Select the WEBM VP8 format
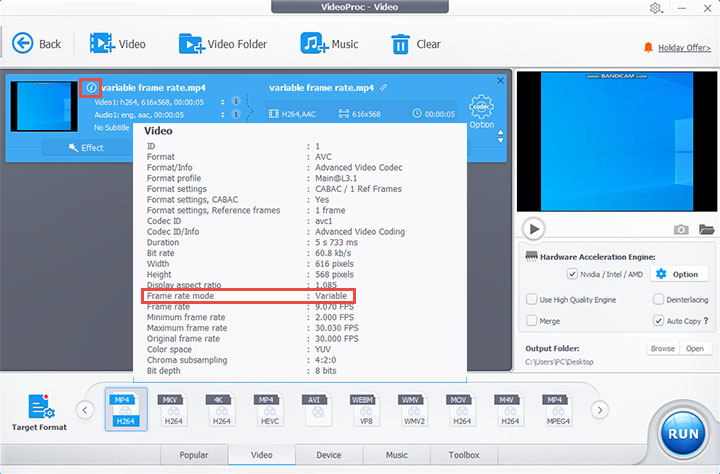This screenshot has width=720, height=474. (366, 409)
